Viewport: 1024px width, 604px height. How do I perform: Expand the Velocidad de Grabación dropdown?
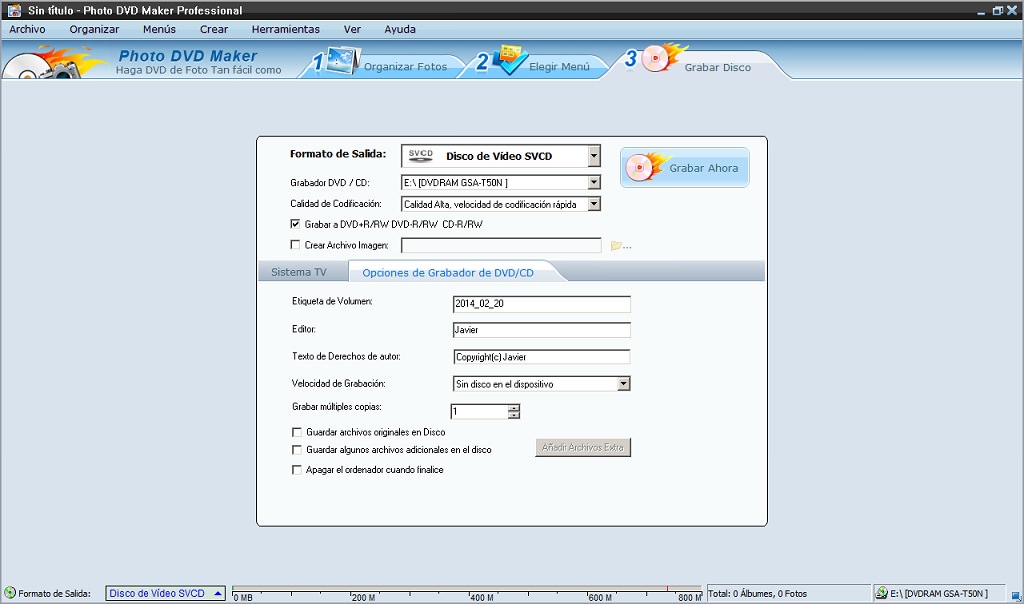pos(624,384)
